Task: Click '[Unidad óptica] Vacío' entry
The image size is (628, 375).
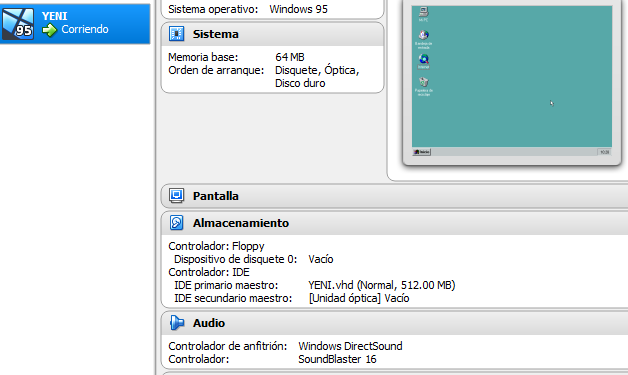Action: coord(359,298)
